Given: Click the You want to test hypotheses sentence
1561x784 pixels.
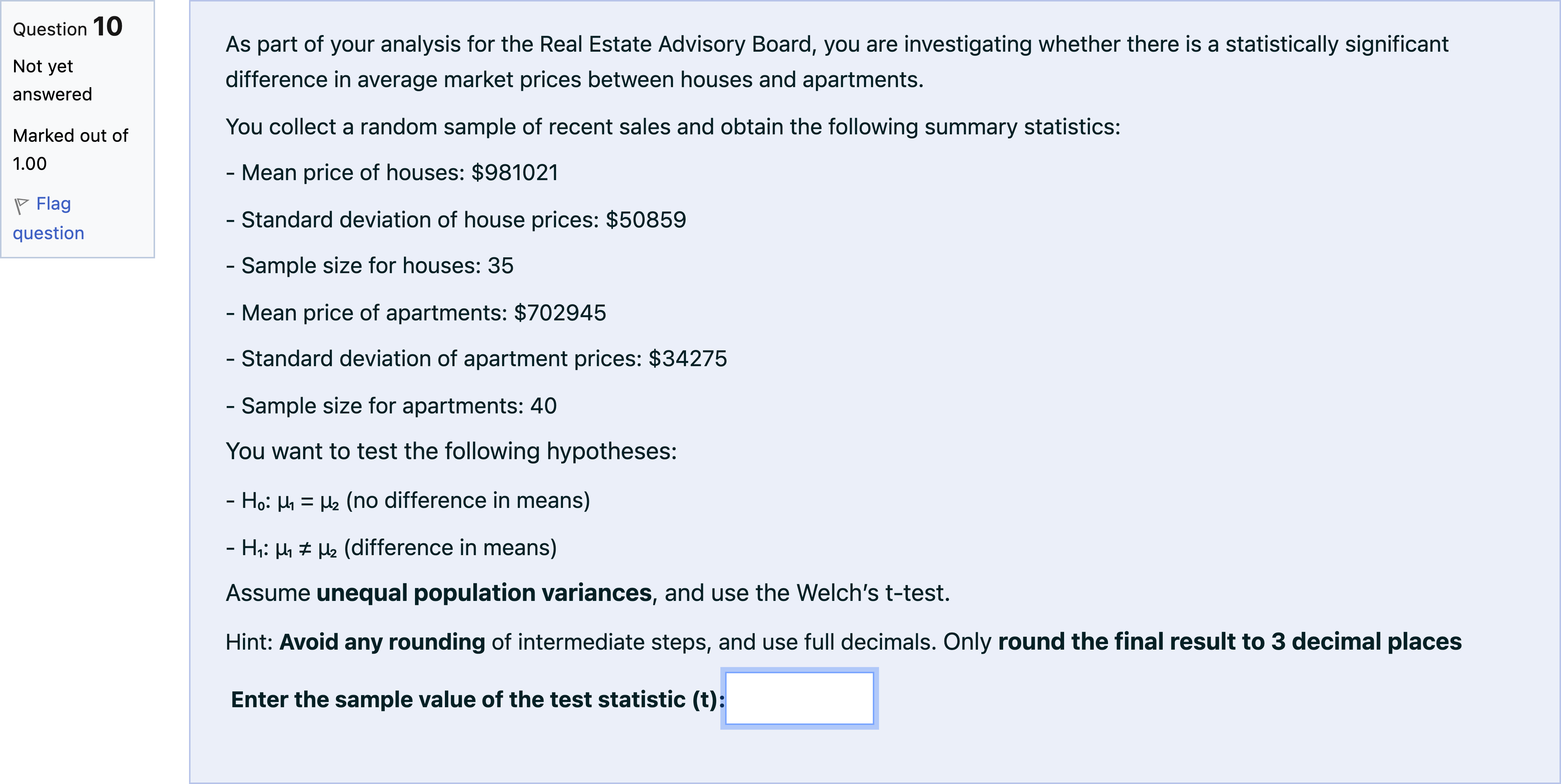Looking at the screenshot, I should click(x=451, y=452).
